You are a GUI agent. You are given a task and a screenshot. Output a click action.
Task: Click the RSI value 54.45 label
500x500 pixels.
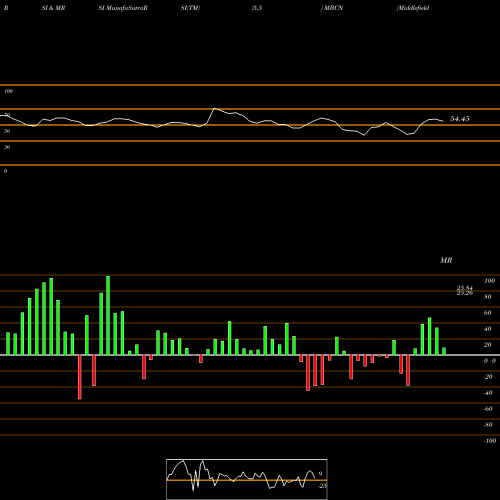(460, 119)
